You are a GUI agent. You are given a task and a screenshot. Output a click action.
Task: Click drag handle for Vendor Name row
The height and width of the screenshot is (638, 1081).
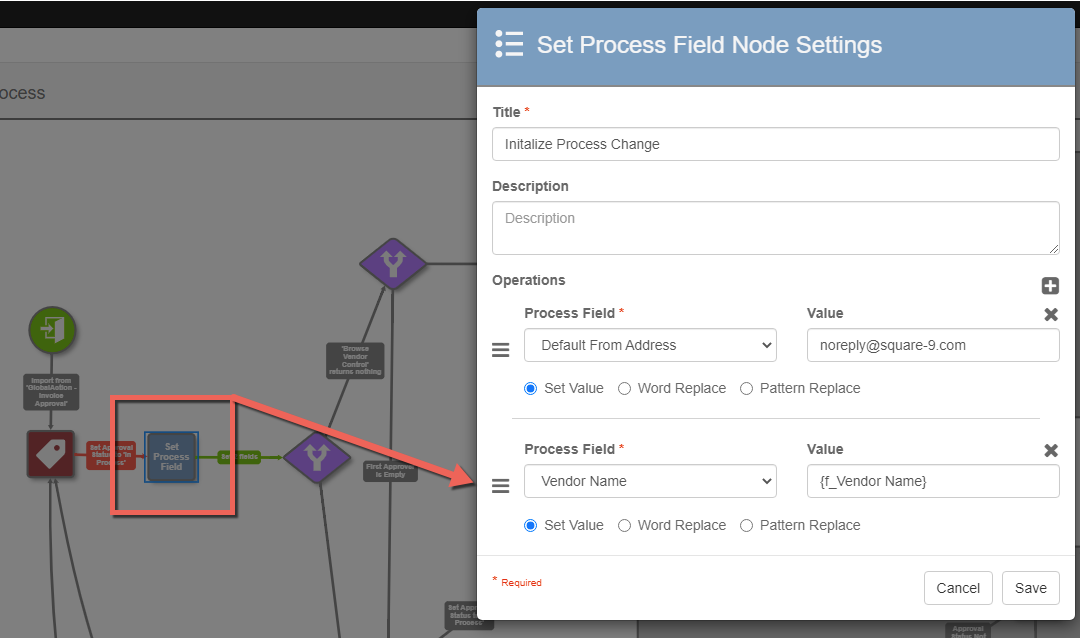[x=501, y=486]
